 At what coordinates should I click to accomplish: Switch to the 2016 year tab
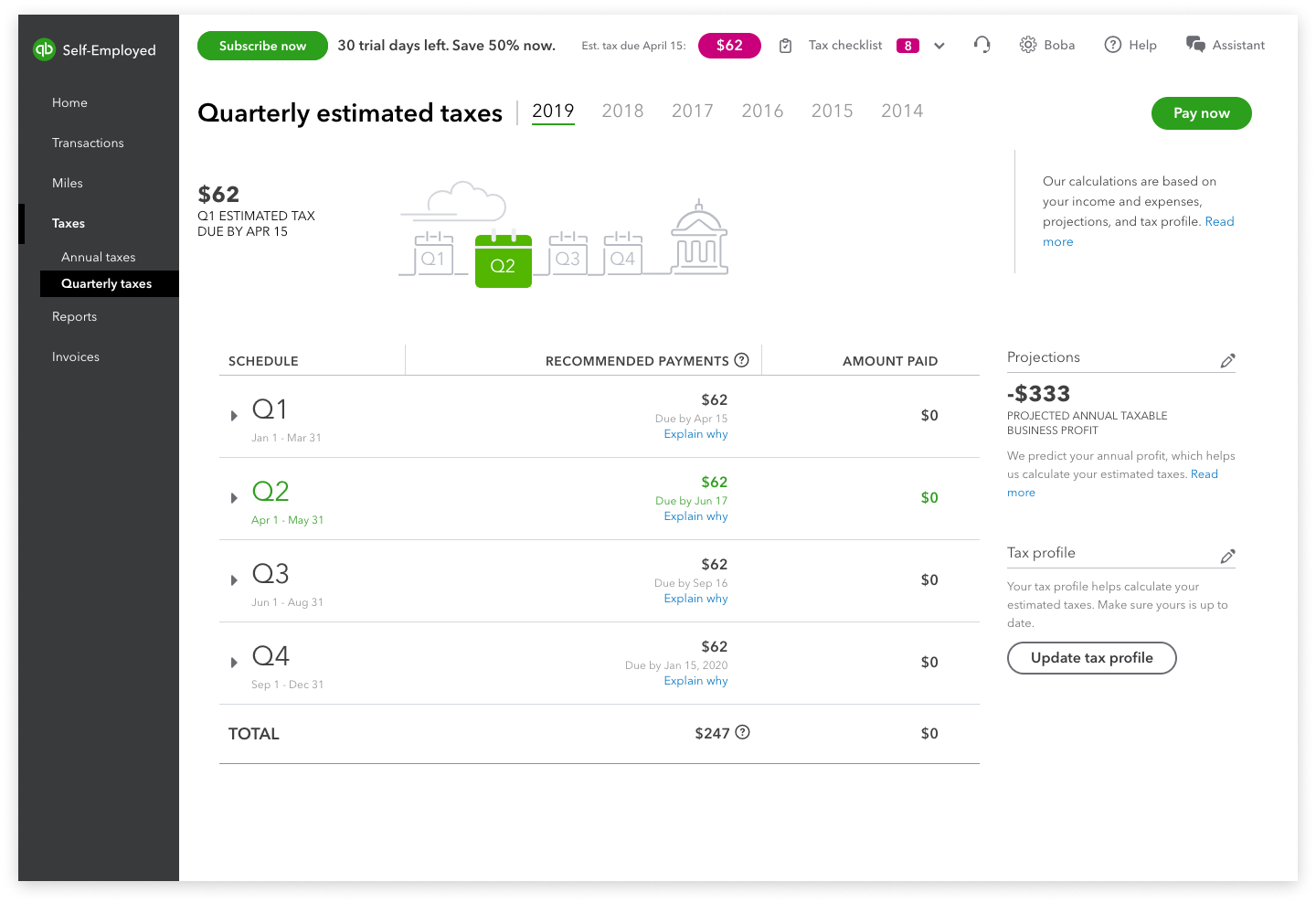[x=762, y=111]
